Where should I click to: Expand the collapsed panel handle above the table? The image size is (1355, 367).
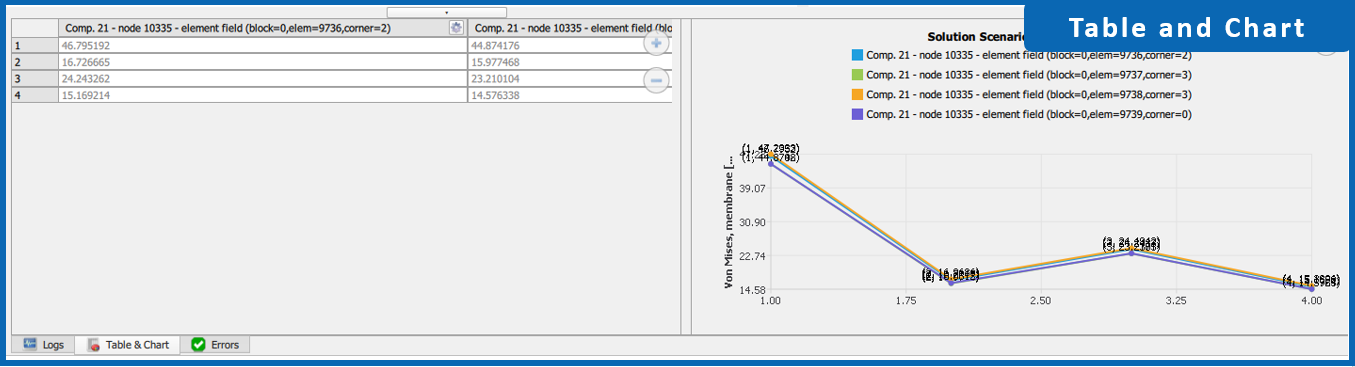(447, 13)
